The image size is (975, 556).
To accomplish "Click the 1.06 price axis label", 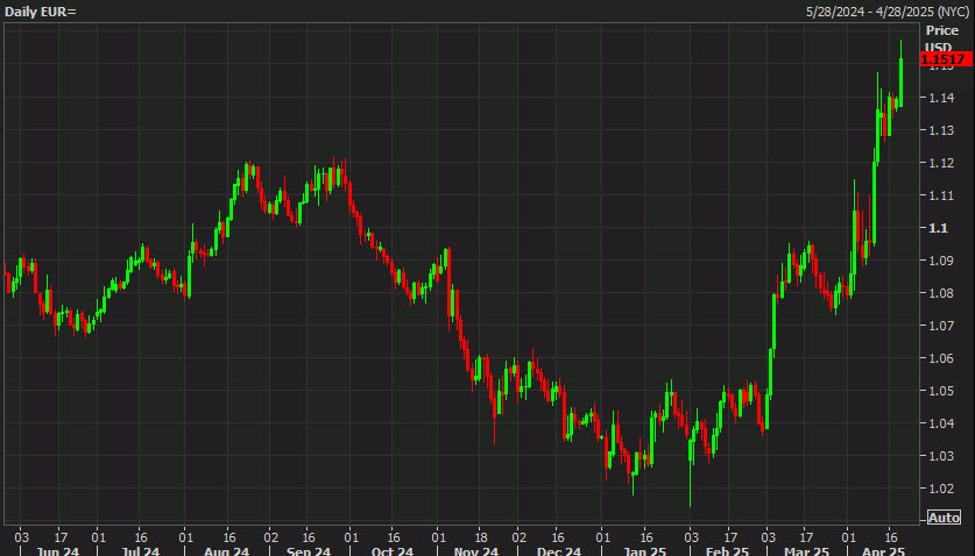I will 941,358.
